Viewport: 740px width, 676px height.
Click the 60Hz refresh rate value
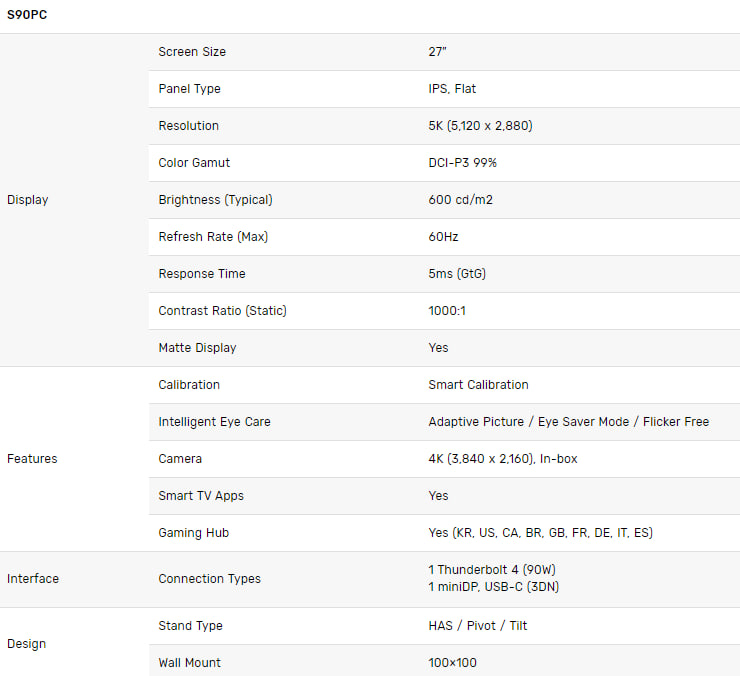tap(443, 237)
